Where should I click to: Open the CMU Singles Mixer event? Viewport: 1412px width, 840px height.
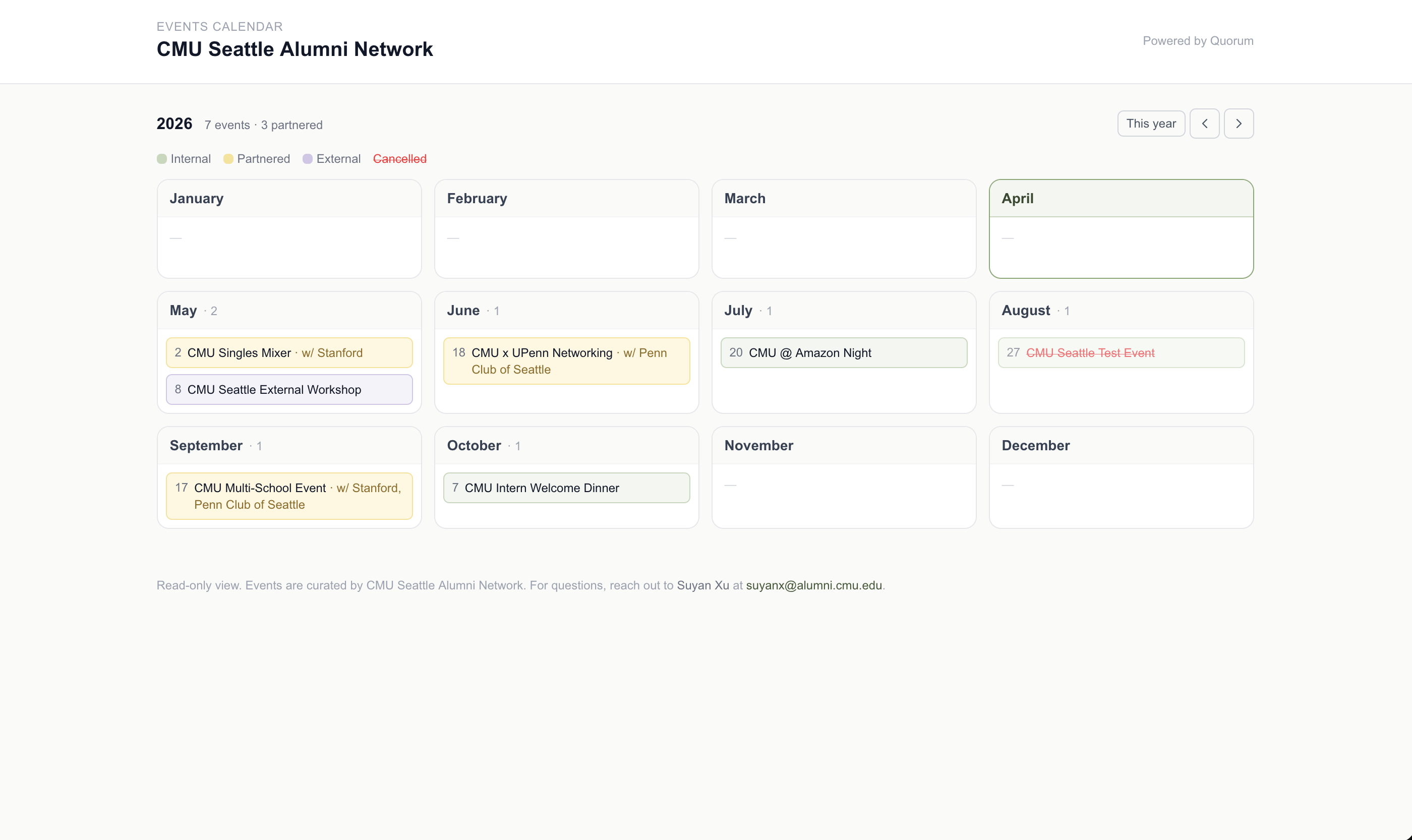click(289, 352)
